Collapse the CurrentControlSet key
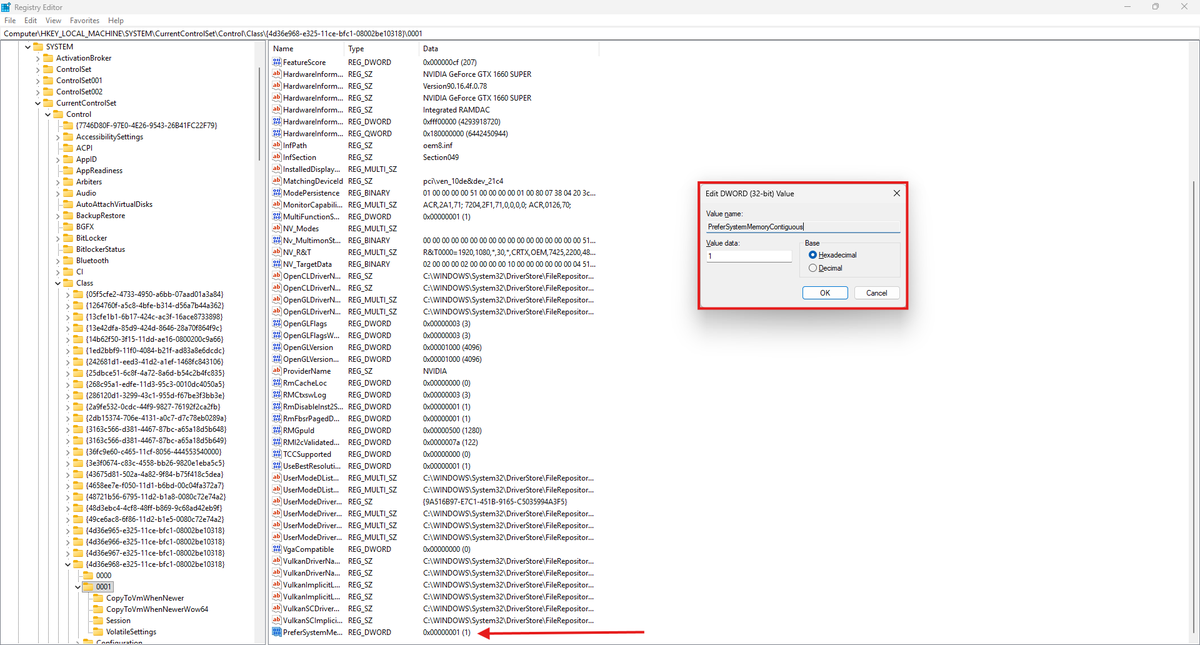The image size is (1200, 645). [38, 103]
